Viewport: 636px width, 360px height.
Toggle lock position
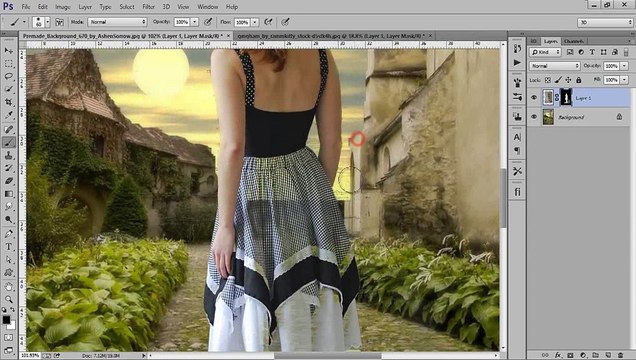(x=568, y=80)
